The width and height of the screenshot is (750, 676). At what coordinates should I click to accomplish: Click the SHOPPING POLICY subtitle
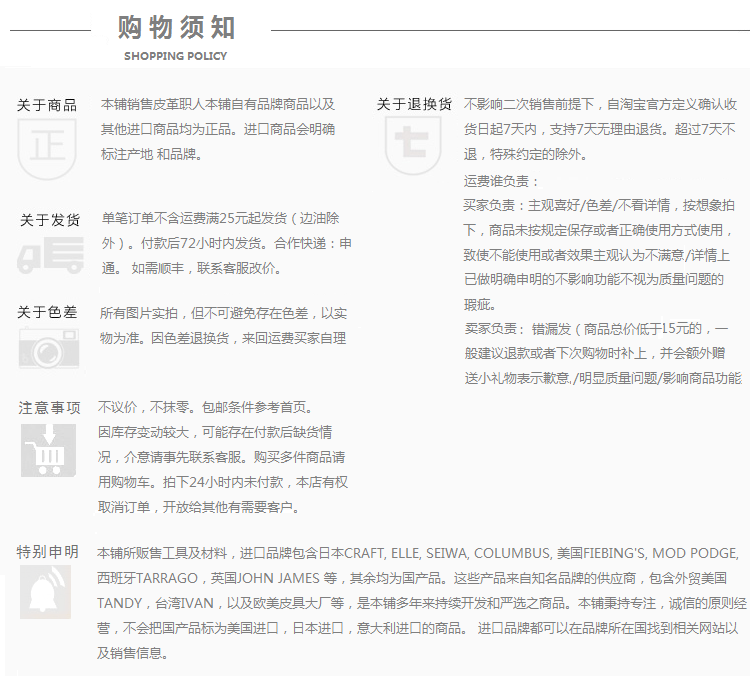point(176,56)
